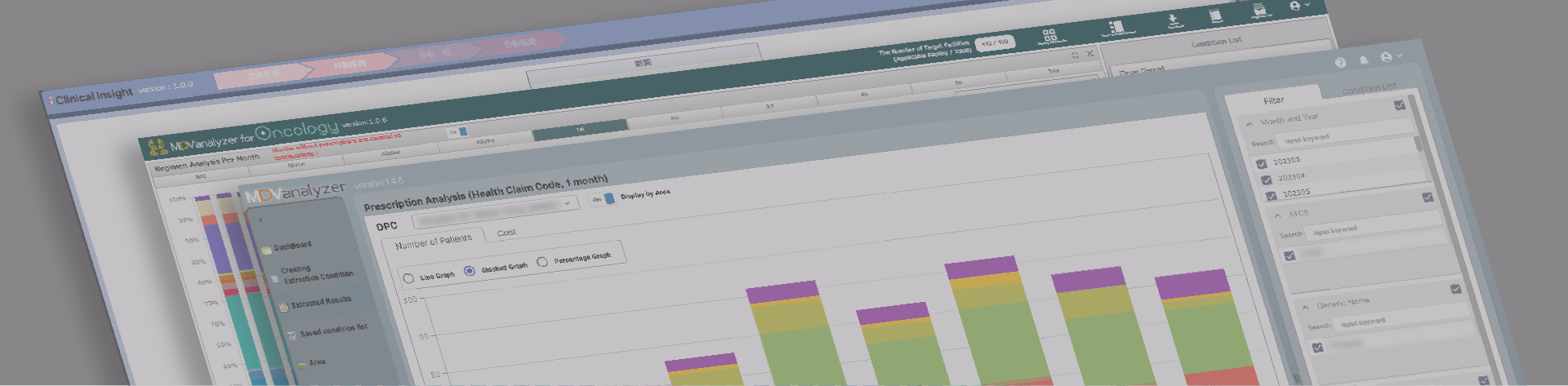Click the MDVanalyzer logo
Image resolution: width=1568 pixels, height=386 pixels.
tap(296, 193)
